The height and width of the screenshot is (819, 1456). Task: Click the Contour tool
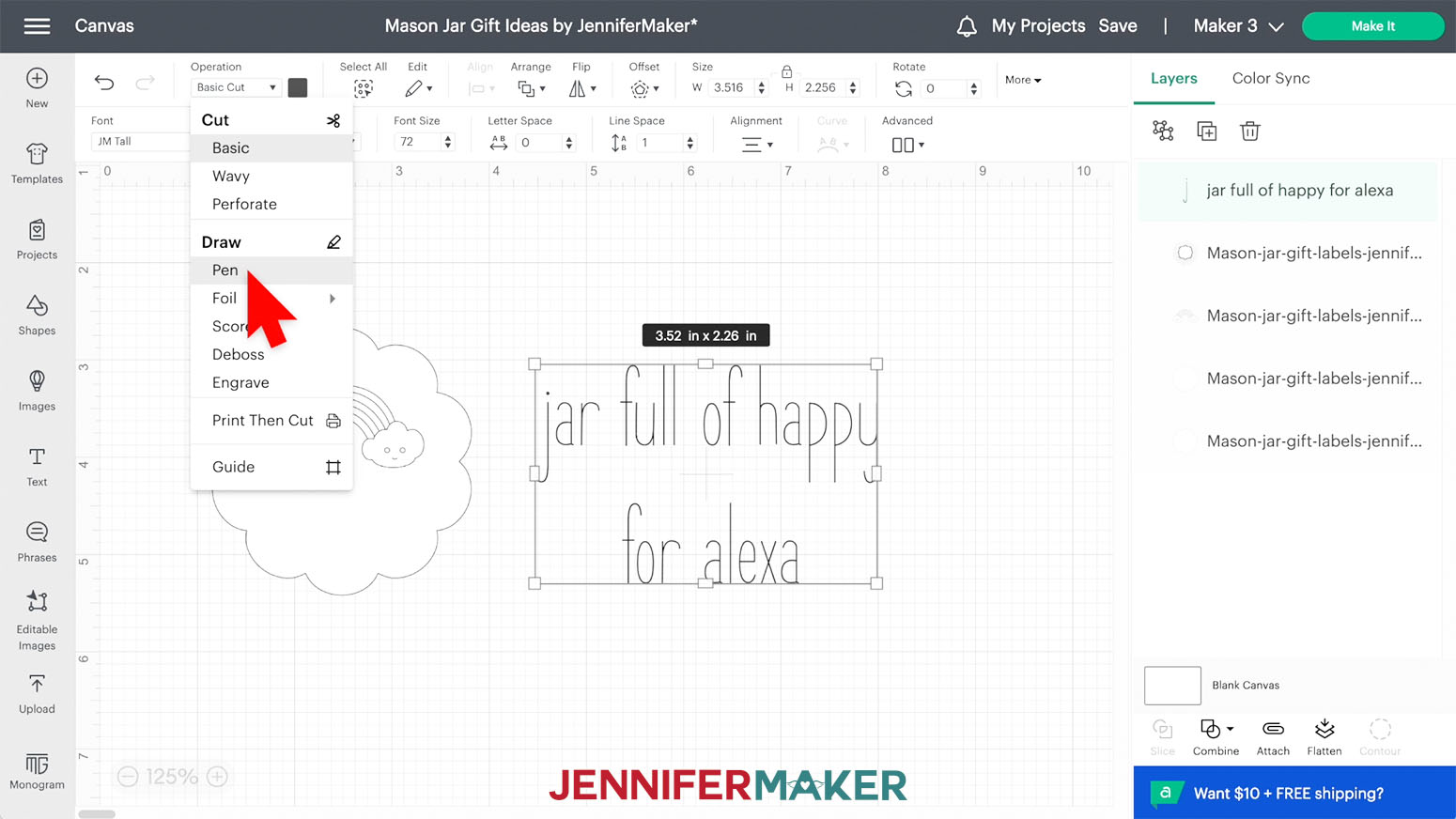(1380, 737)
